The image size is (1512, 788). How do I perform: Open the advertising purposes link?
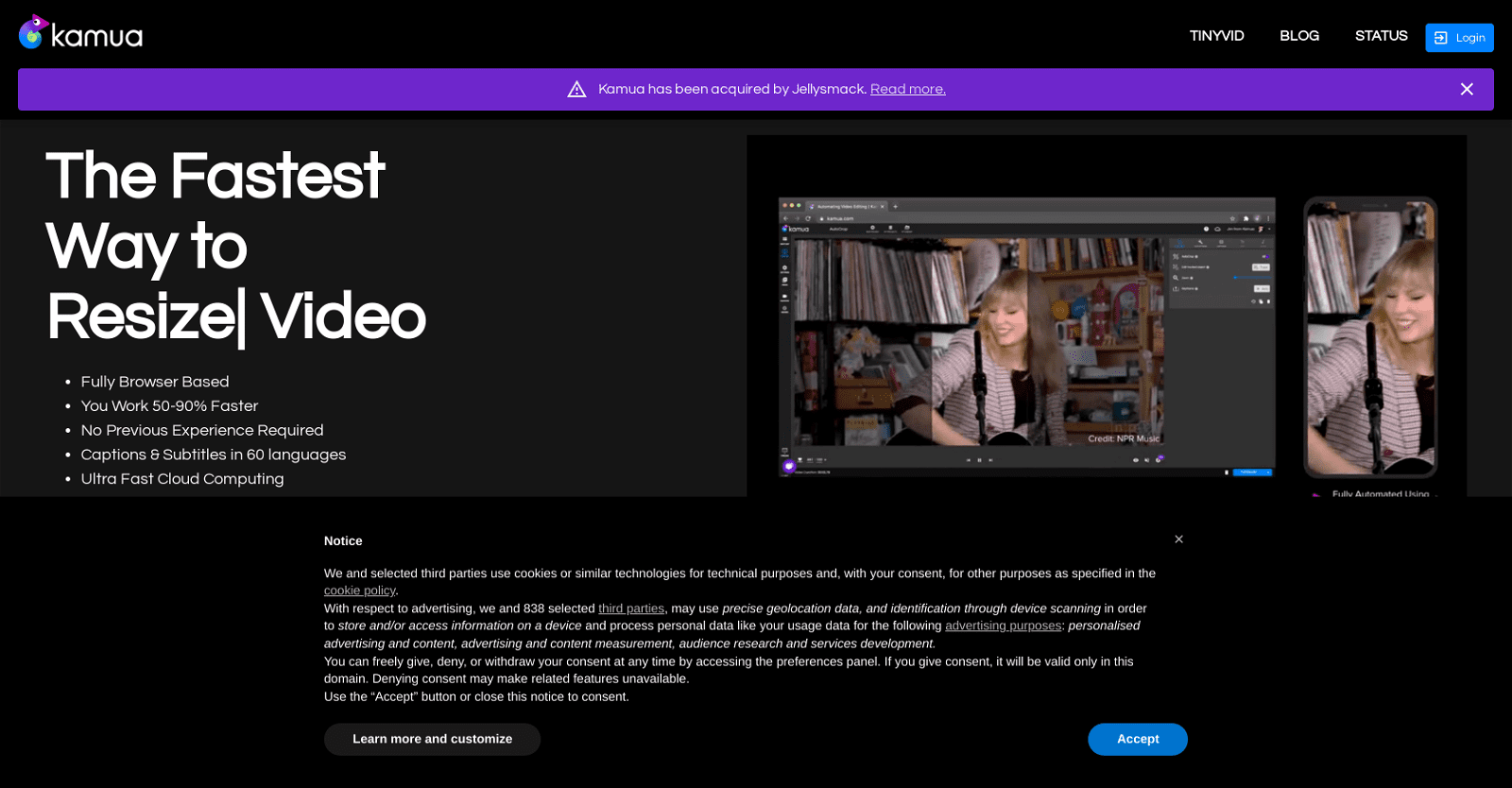[1003, 625]
